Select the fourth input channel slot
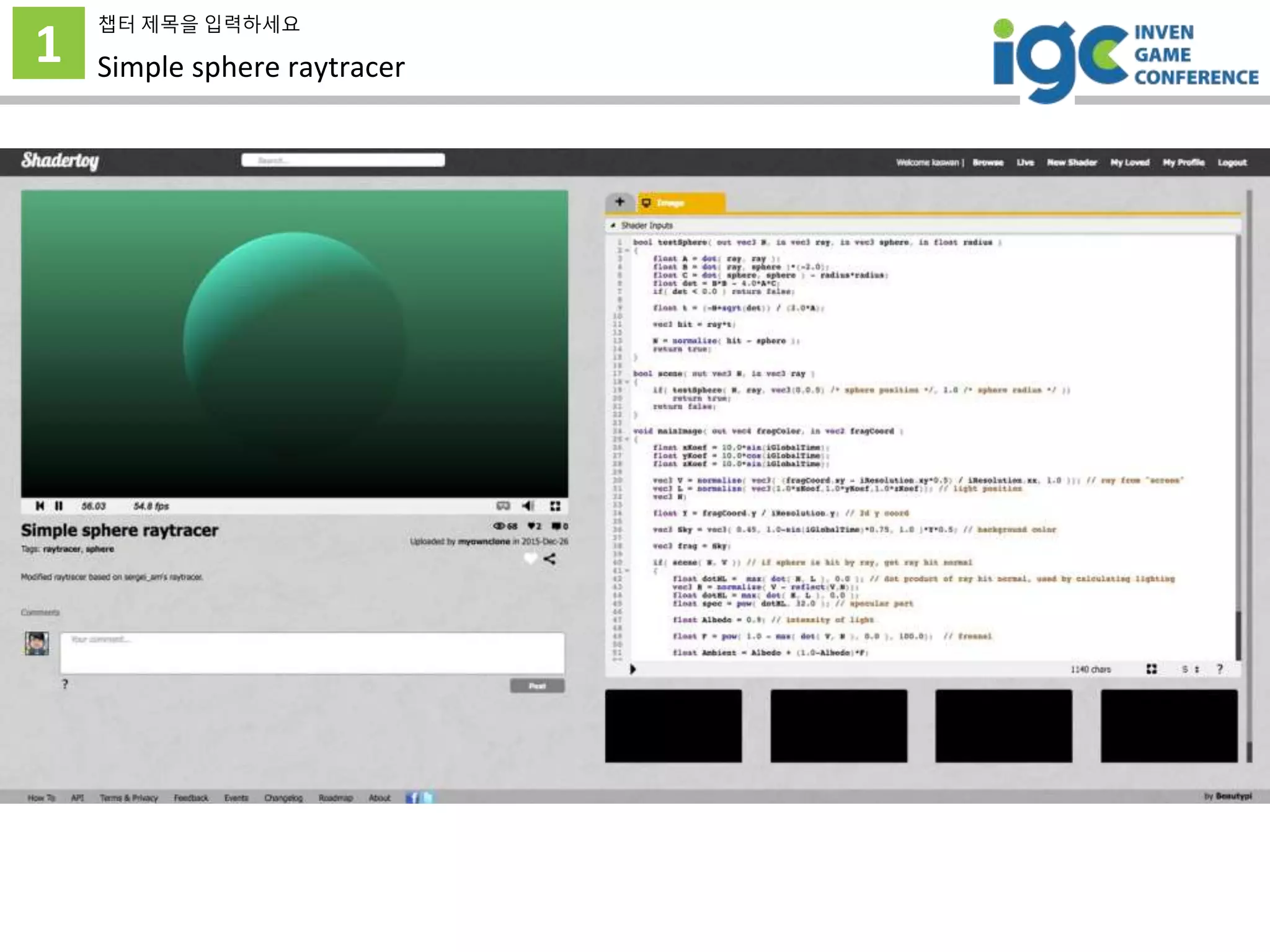The width and height of the screenshot is (1270, 952). point(1169,726)
